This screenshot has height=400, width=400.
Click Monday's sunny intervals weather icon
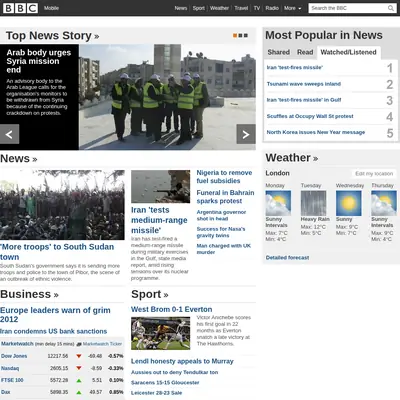pos(278,203)
